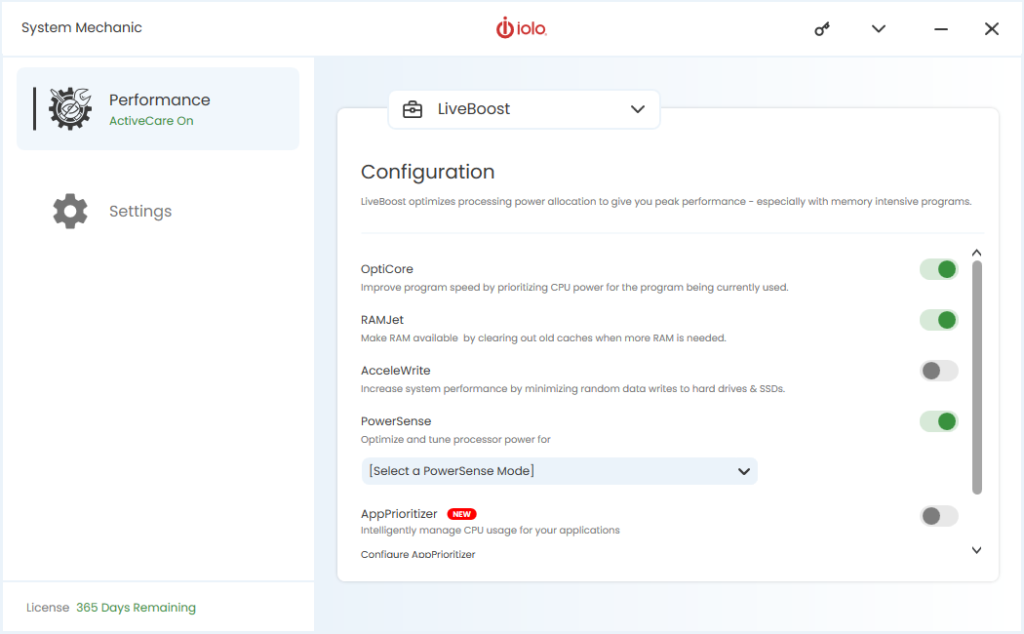Click the license key icon
The image size is (1024, 634).
(x=822, y=29)
